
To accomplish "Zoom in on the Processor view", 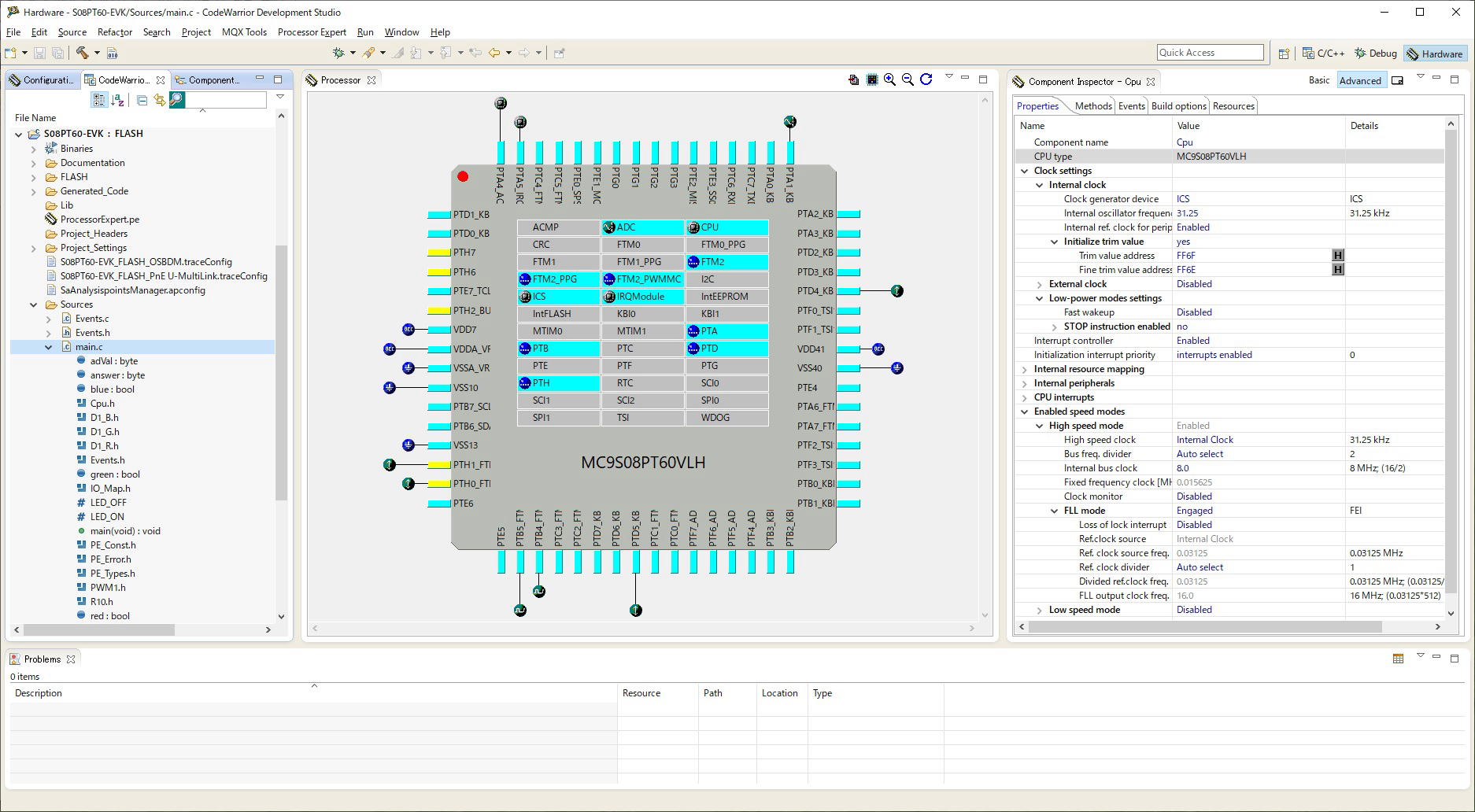I will 889,79.
